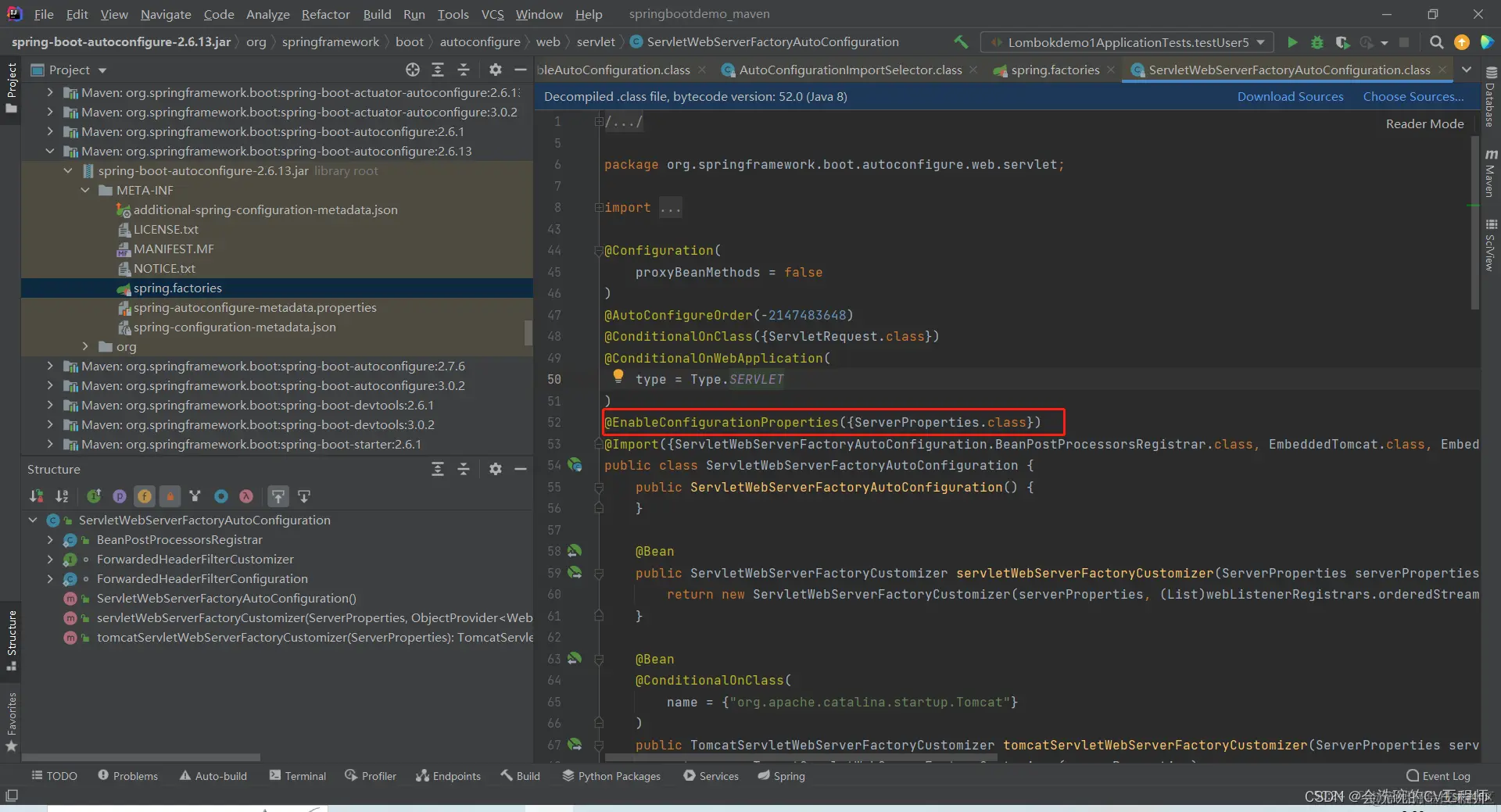Viewport: 1501px width, 812px height.
Task: Click the Project tree horizontal scrollbar
Action: tap(141, 757)
